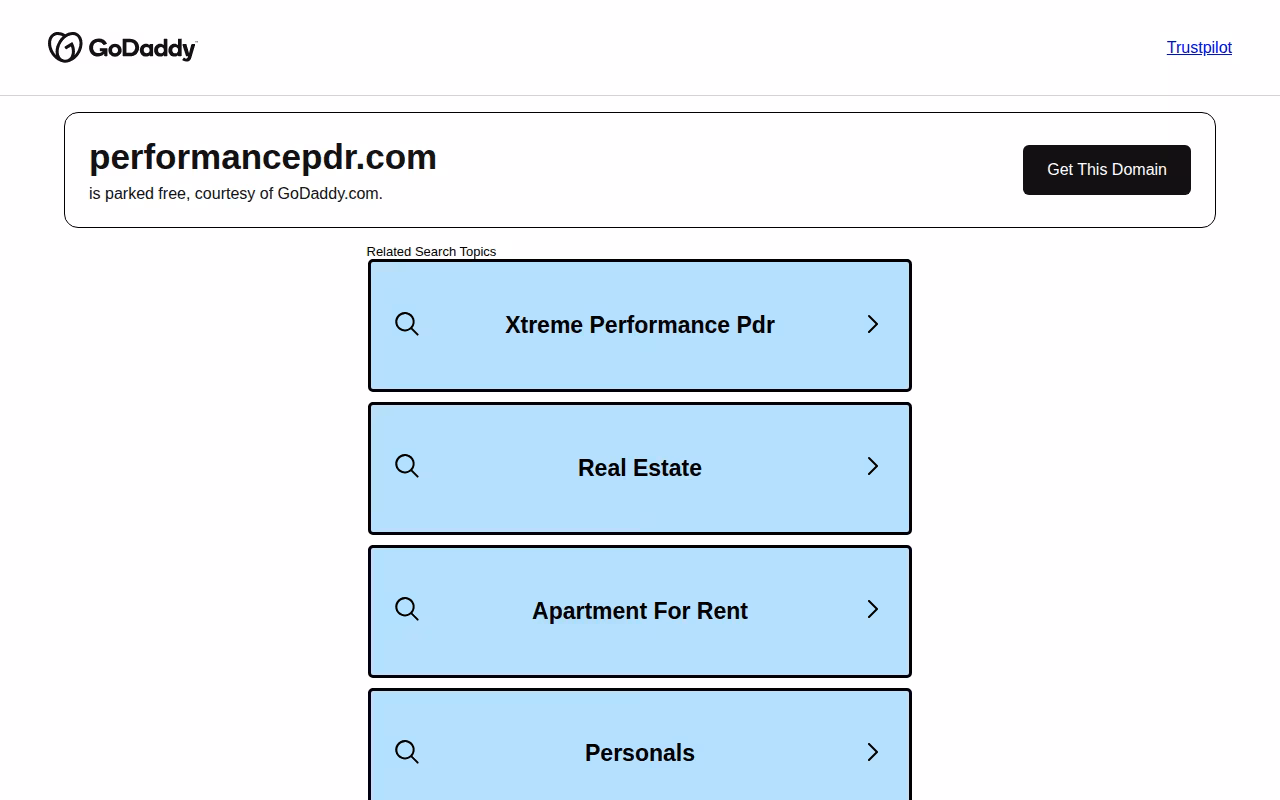The width and height of the screenshot is (1280, 800).
Task: Click the magnifier icon beside Personals
Action: tap(407, 752)
